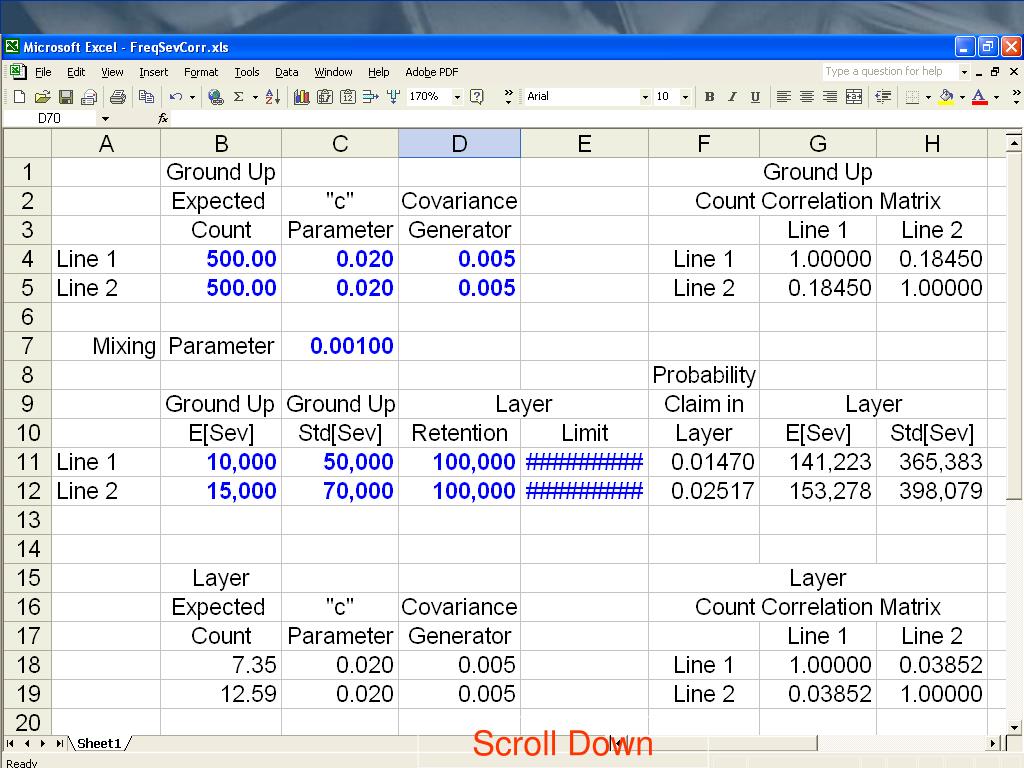Click the Select All corner button
The height and width of the screenshot is (768, 1024).
coord(27,144)
